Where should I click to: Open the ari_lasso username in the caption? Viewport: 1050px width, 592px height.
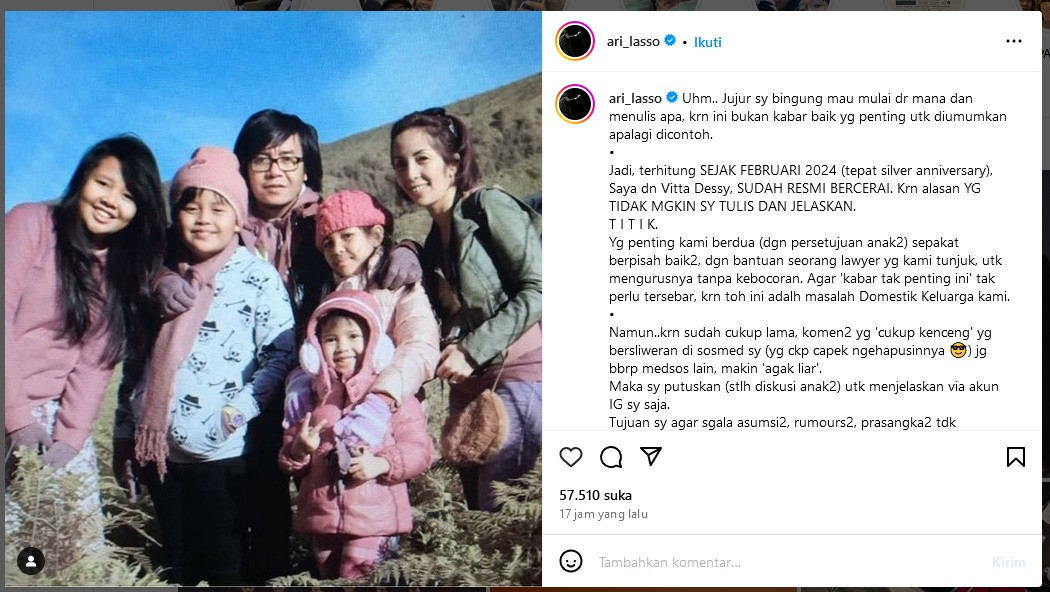(x=635, y=98)
